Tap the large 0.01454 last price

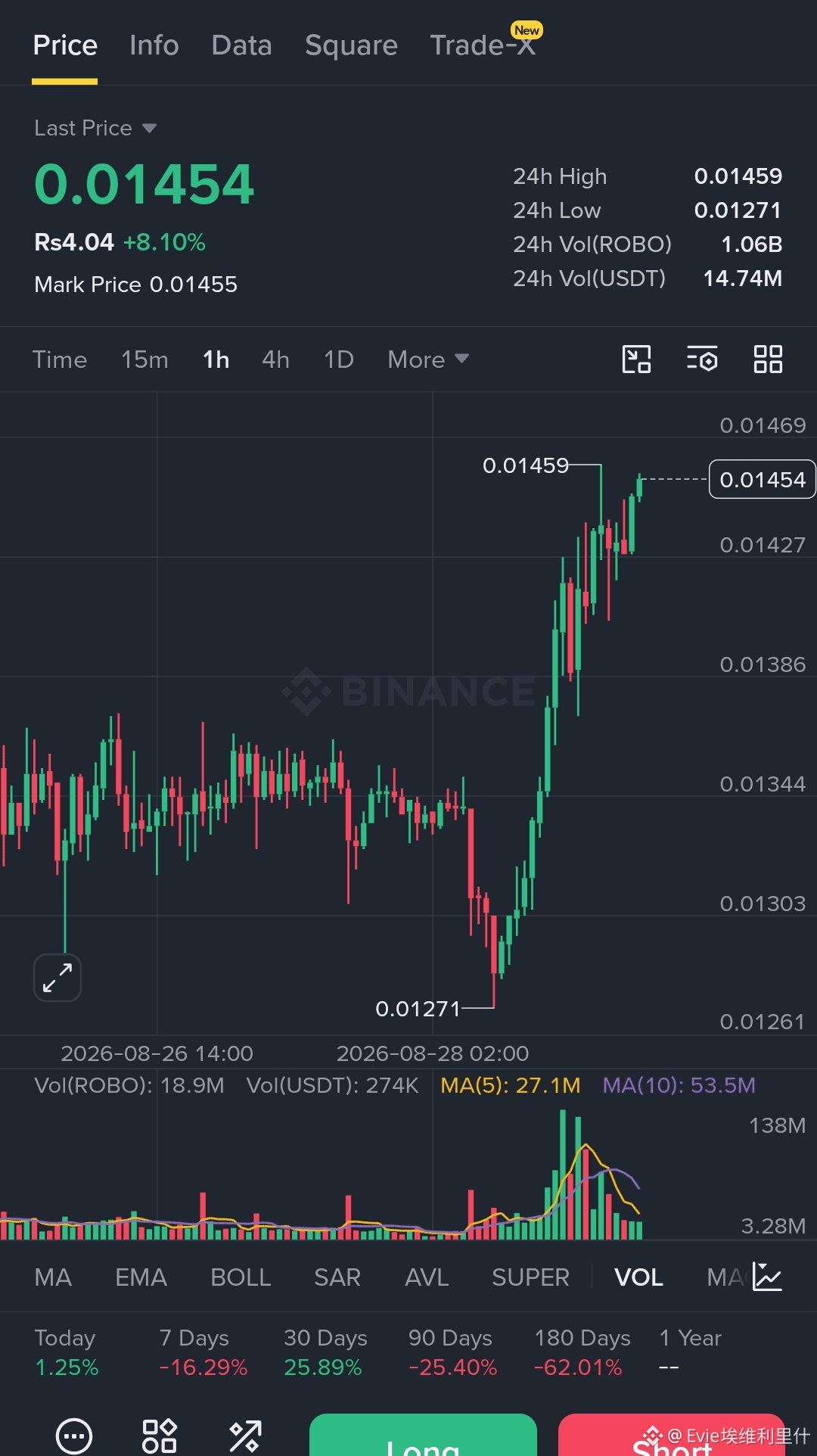pos(144,184)
